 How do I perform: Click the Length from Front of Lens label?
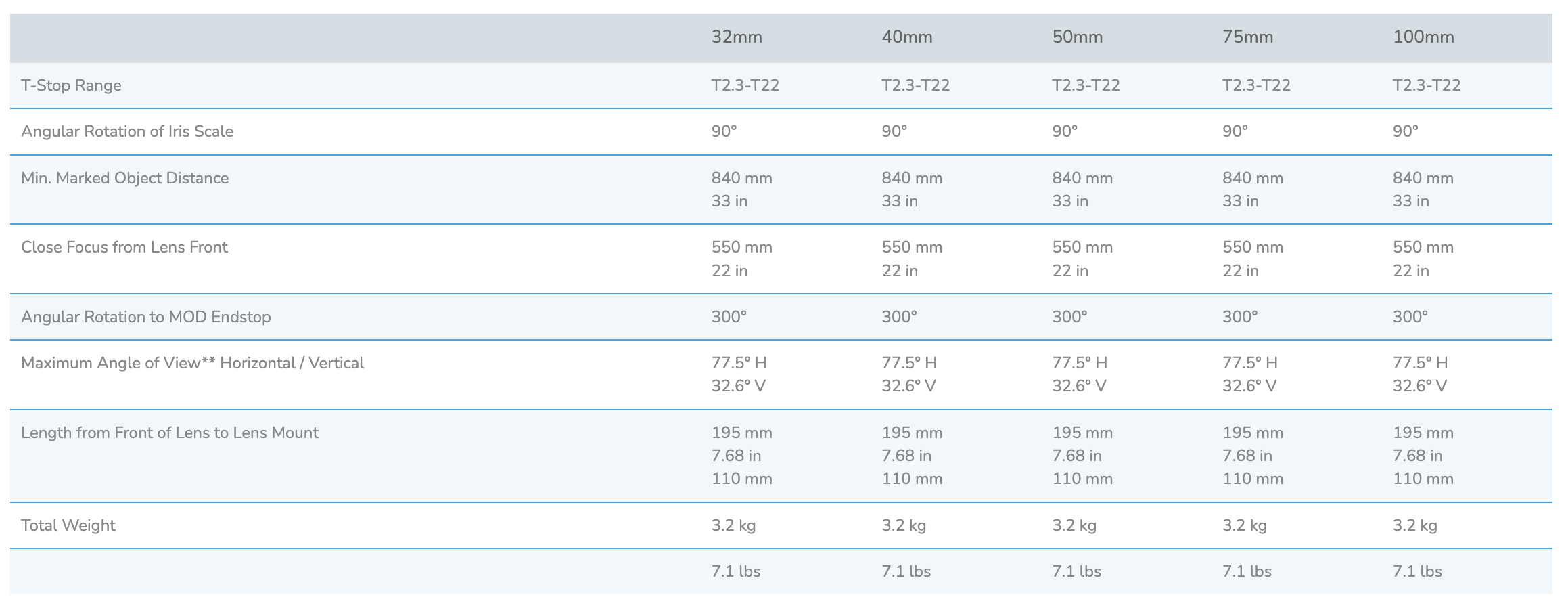coord(170,433)
